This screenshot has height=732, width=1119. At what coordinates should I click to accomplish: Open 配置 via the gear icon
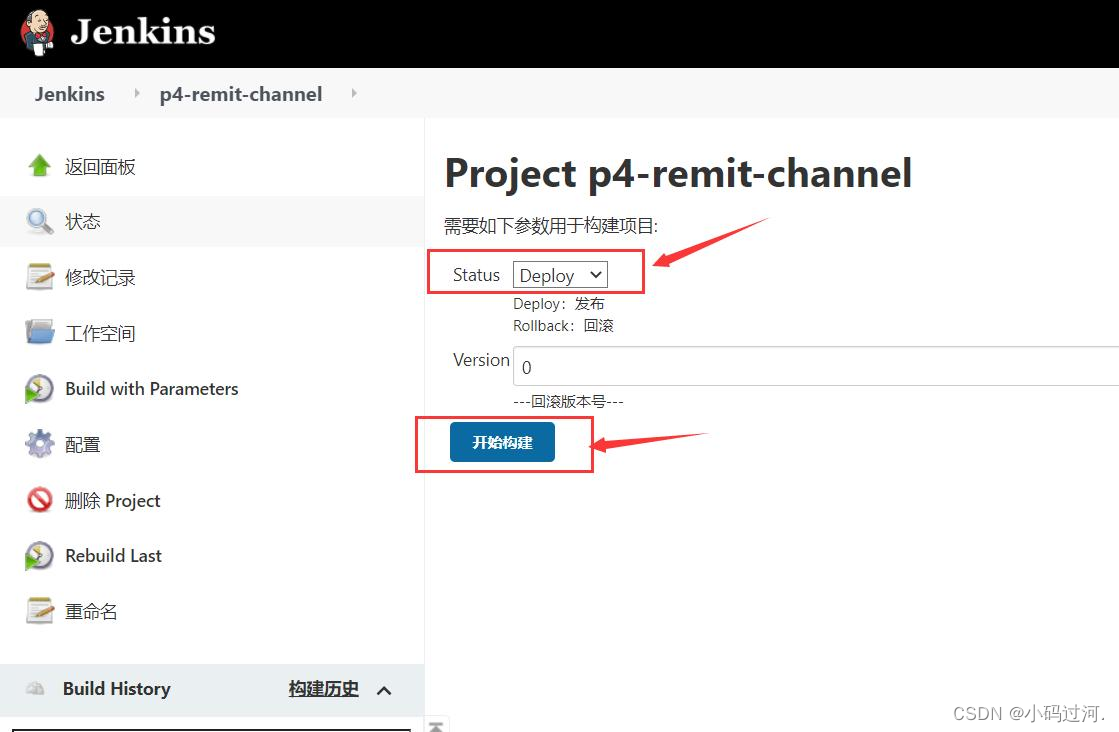coord(39,443)
